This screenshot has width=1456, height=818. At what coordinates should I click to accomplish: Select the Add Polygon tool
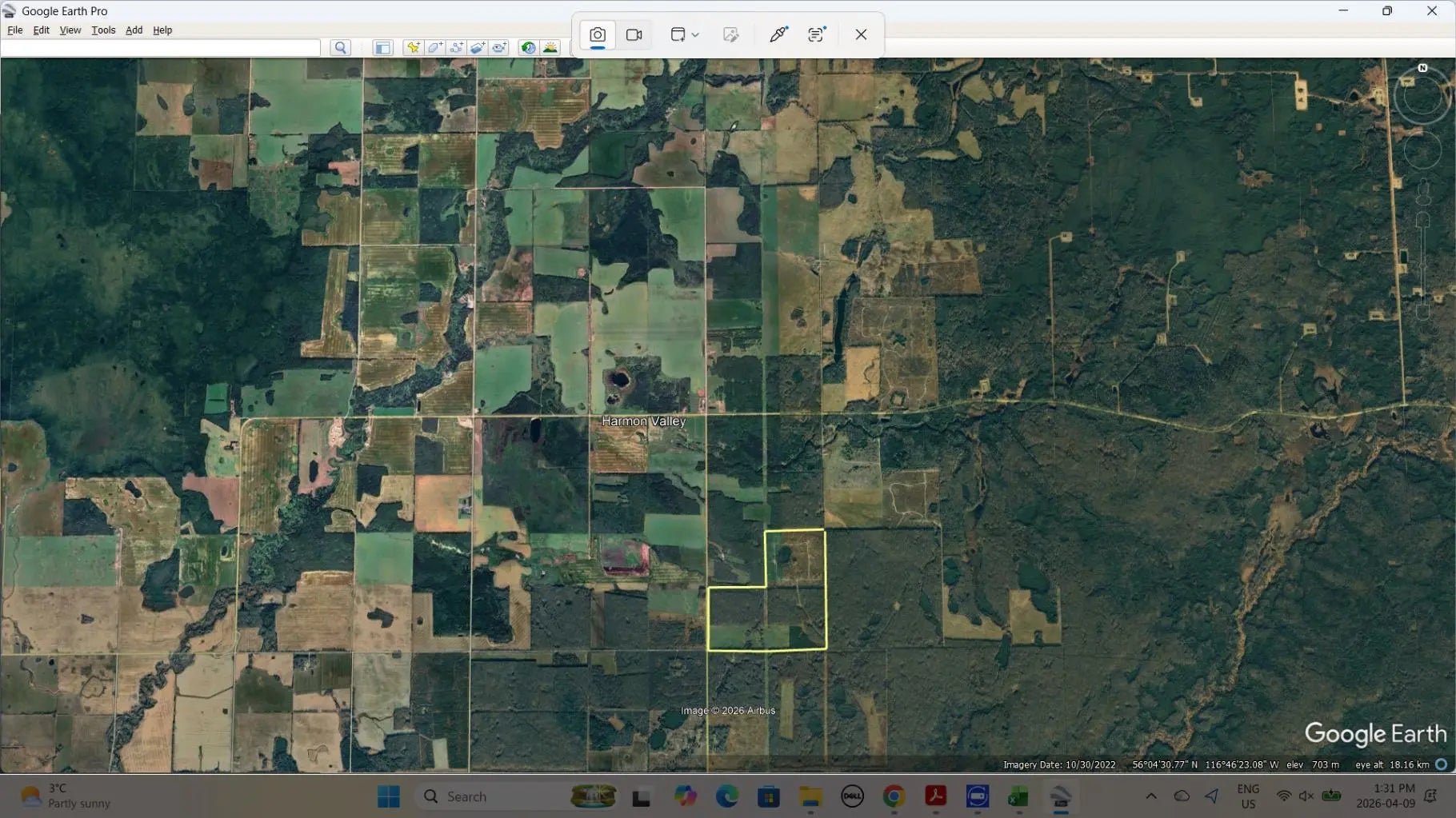tap(434, 48)
